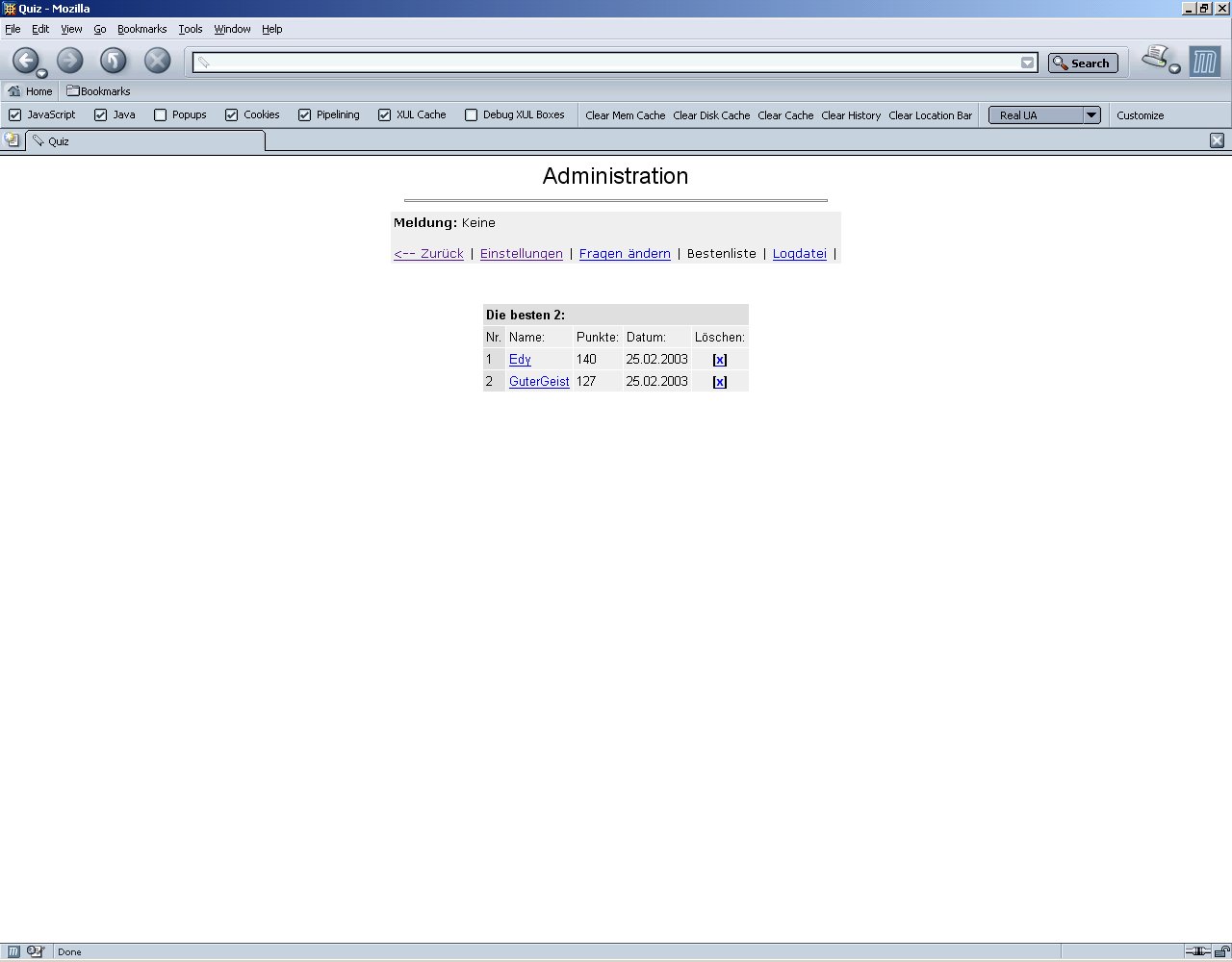Click the Search button
1232x962 pixels.
pos(1083,63)
